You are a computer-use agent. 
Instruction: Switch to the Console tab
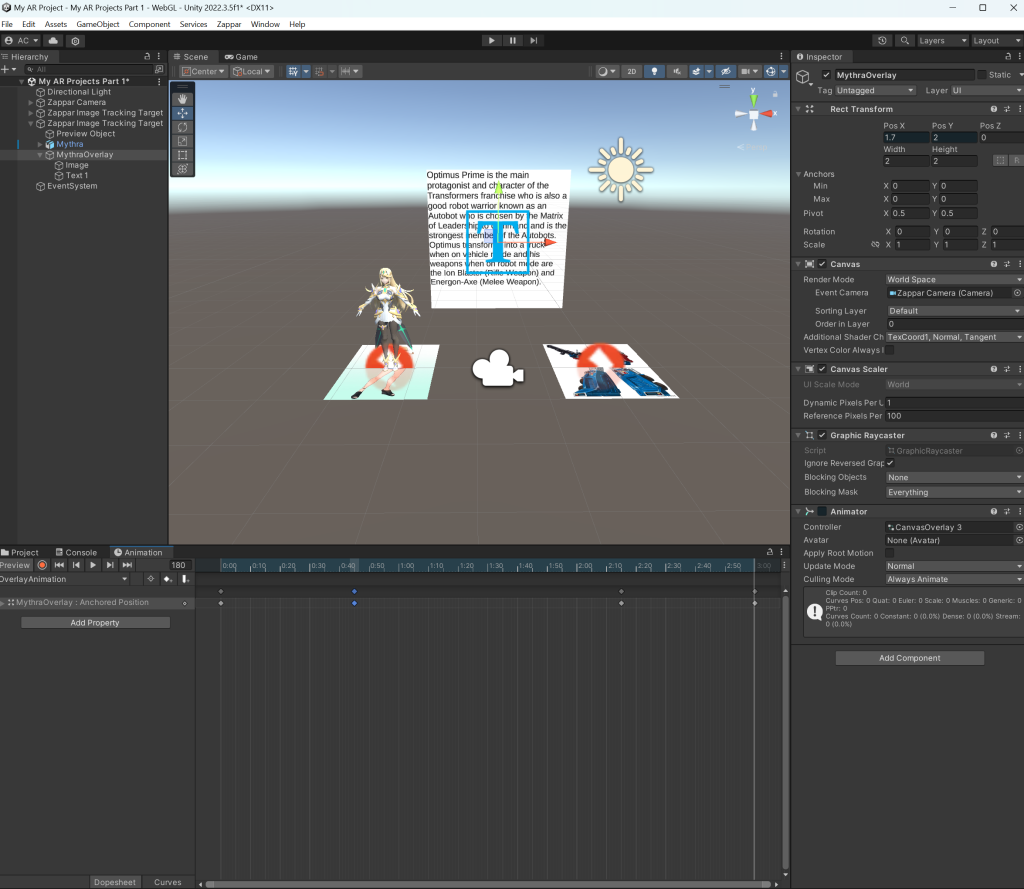click(76, 552)
